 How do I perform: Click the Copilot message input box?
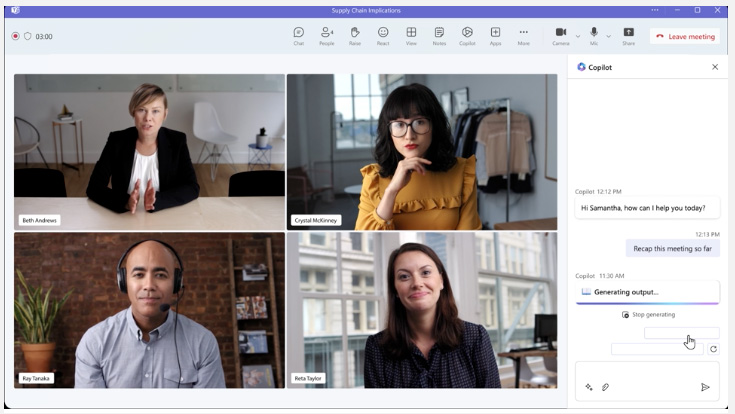[647, 372]
